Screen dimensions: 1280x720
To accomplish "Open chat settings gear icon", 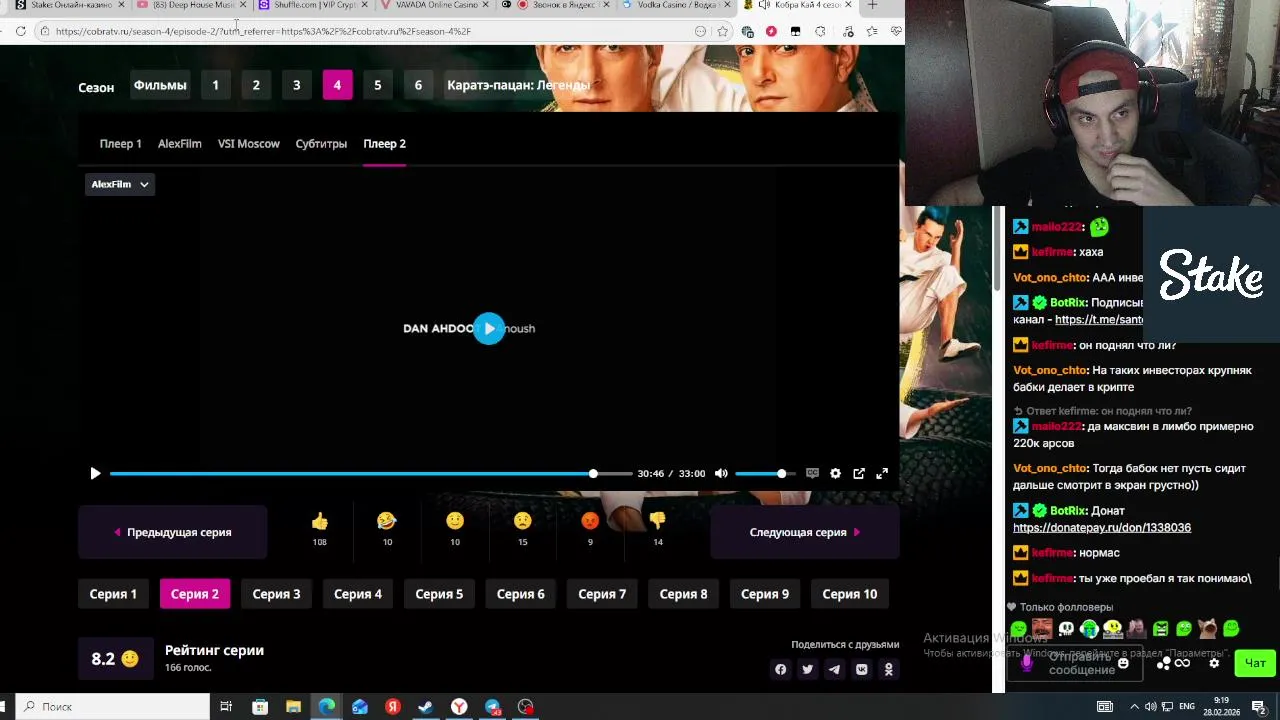I will [x=1214, y=663].
